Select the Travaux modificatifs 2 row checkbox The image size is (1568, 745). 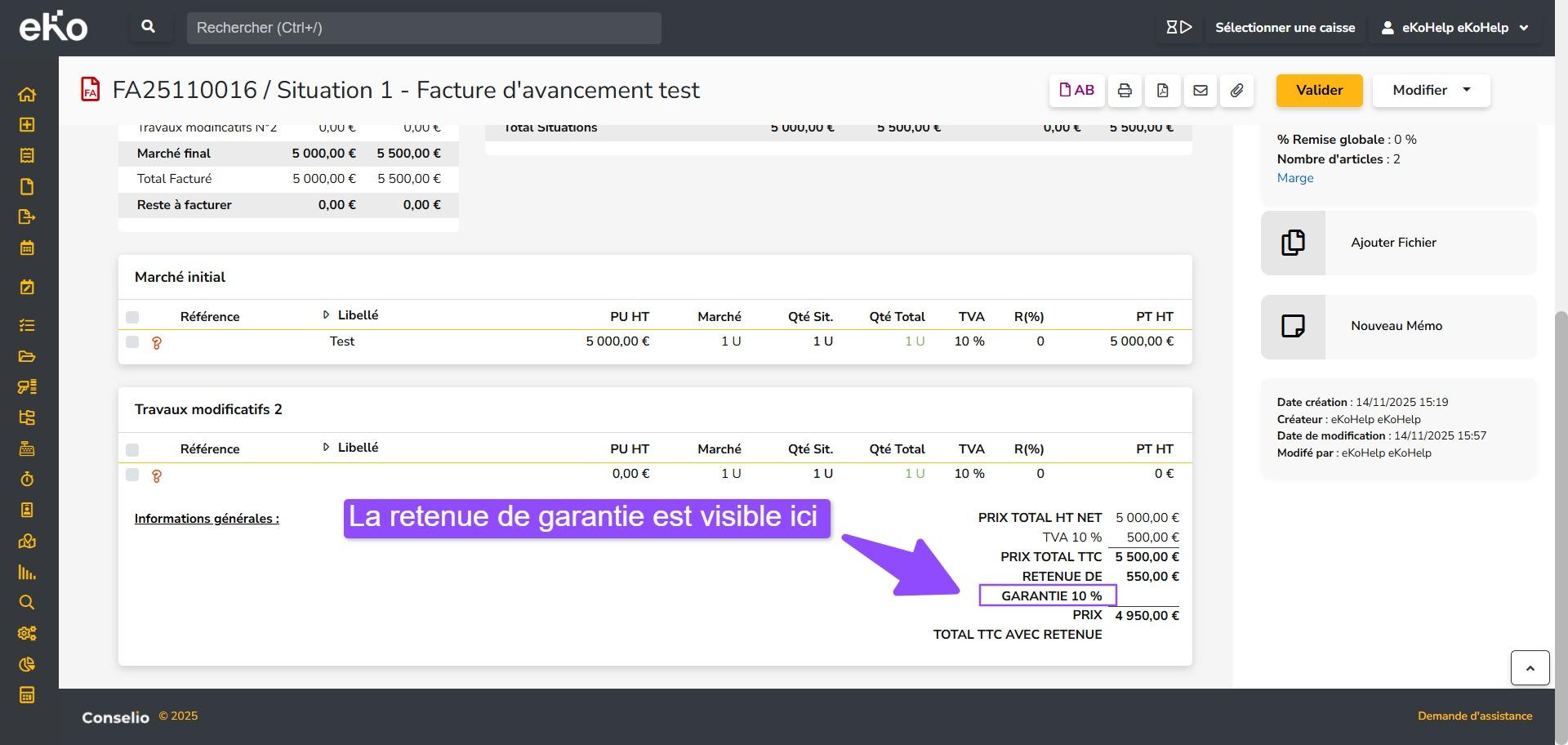(132, 475)
